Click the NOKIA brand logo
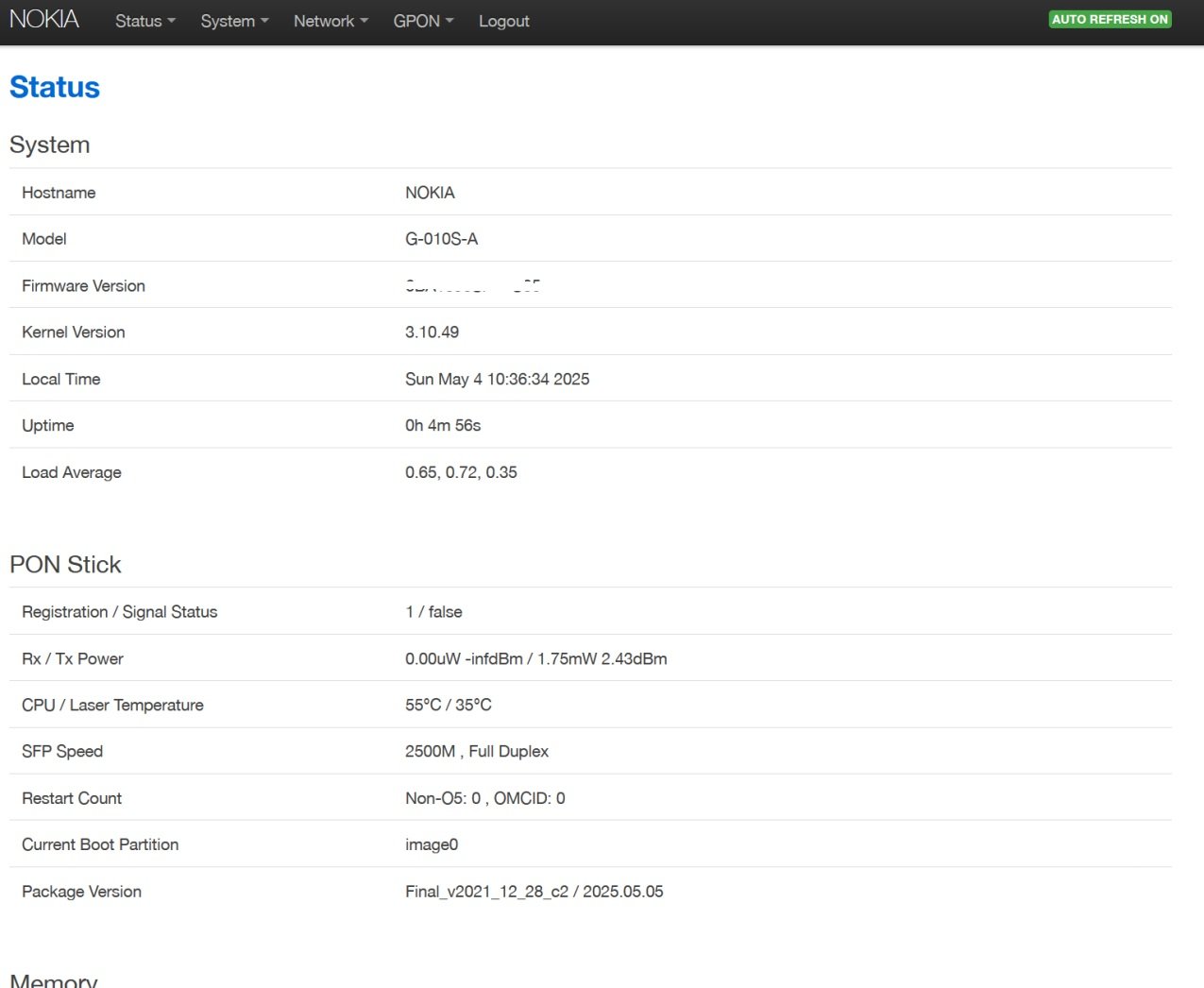Viewport: 1204px width, 988px height. [x=44, y=20]
